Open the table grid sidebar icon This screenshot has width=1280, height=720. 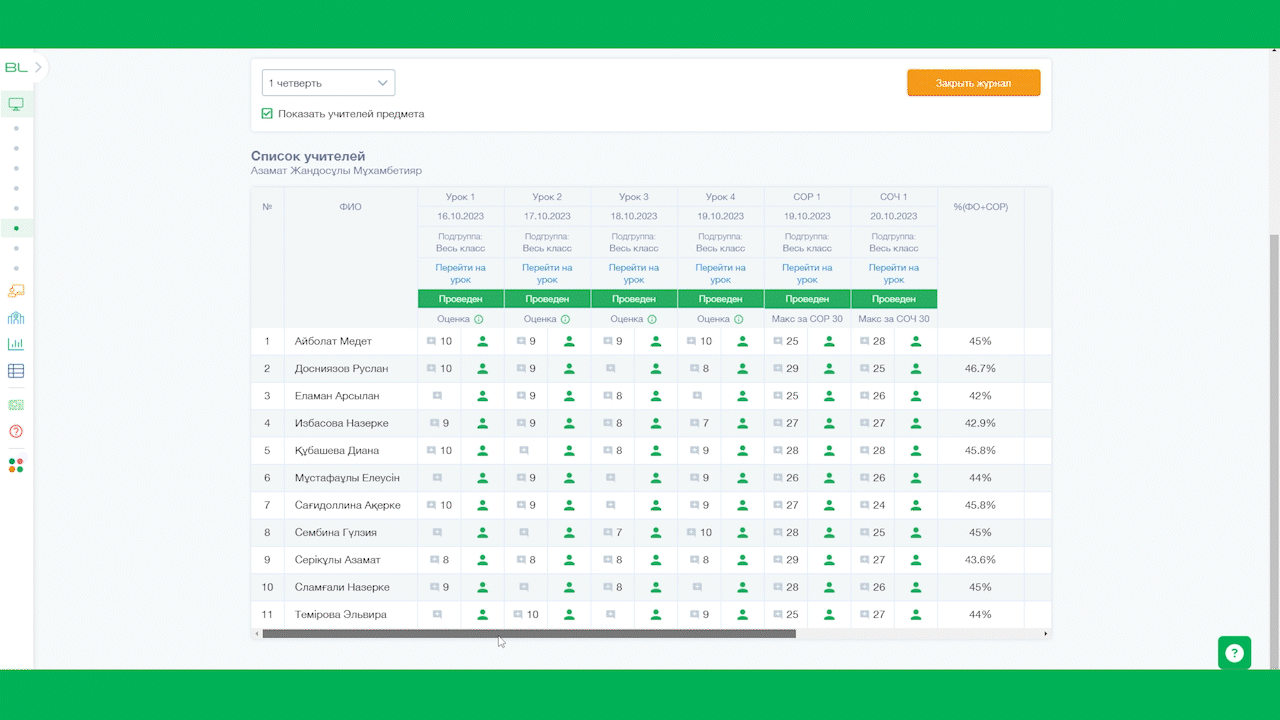16,371
